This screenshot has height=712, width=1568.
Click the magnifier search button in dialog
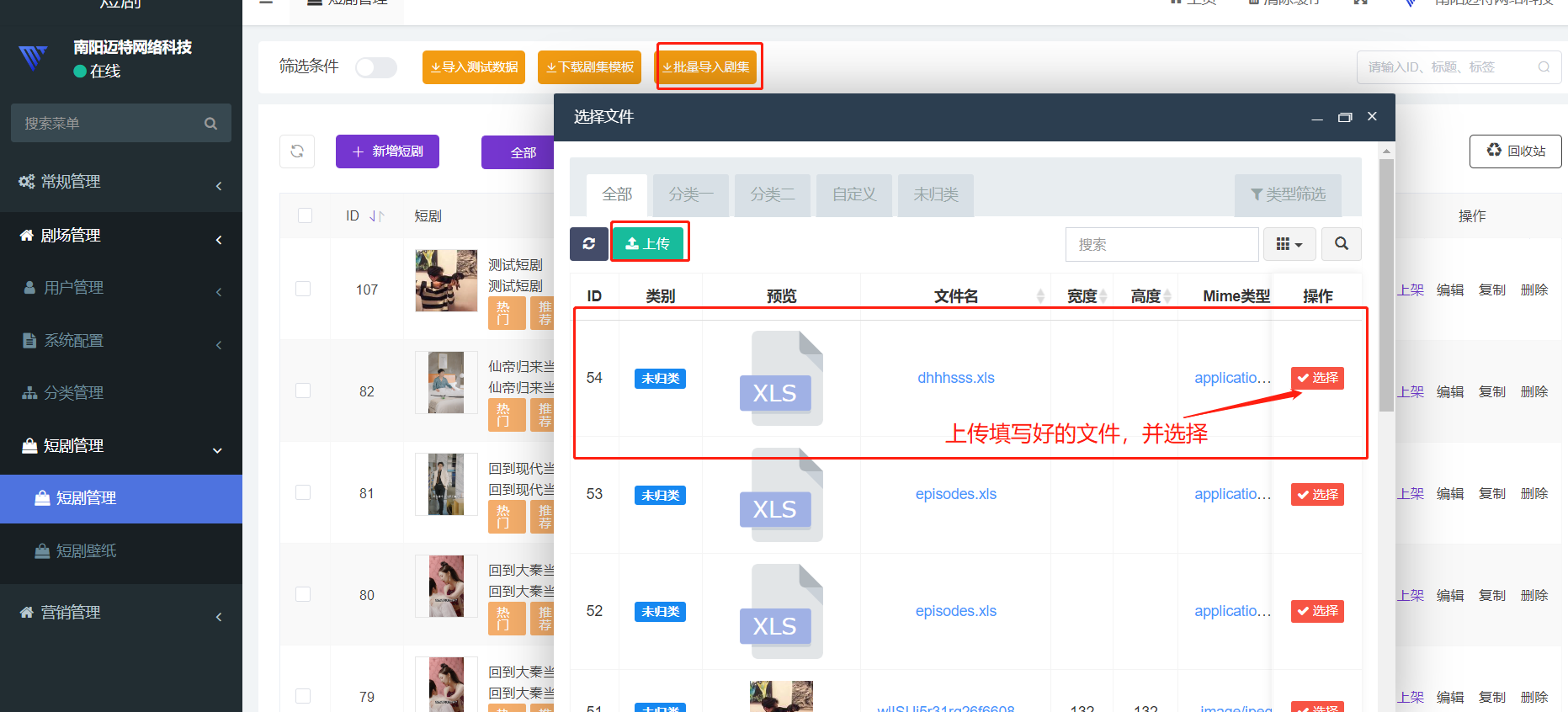click(x=1341, y=244)
